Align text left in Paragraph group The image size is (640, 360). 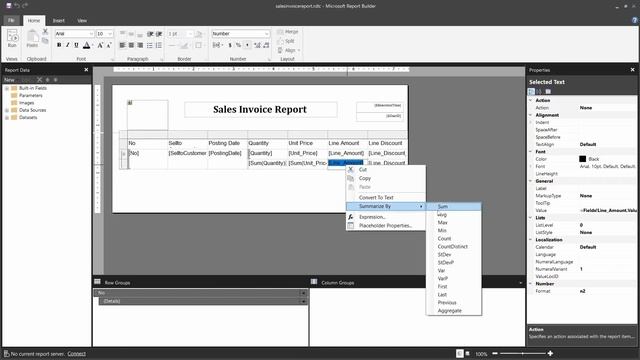tap(122, 45)
